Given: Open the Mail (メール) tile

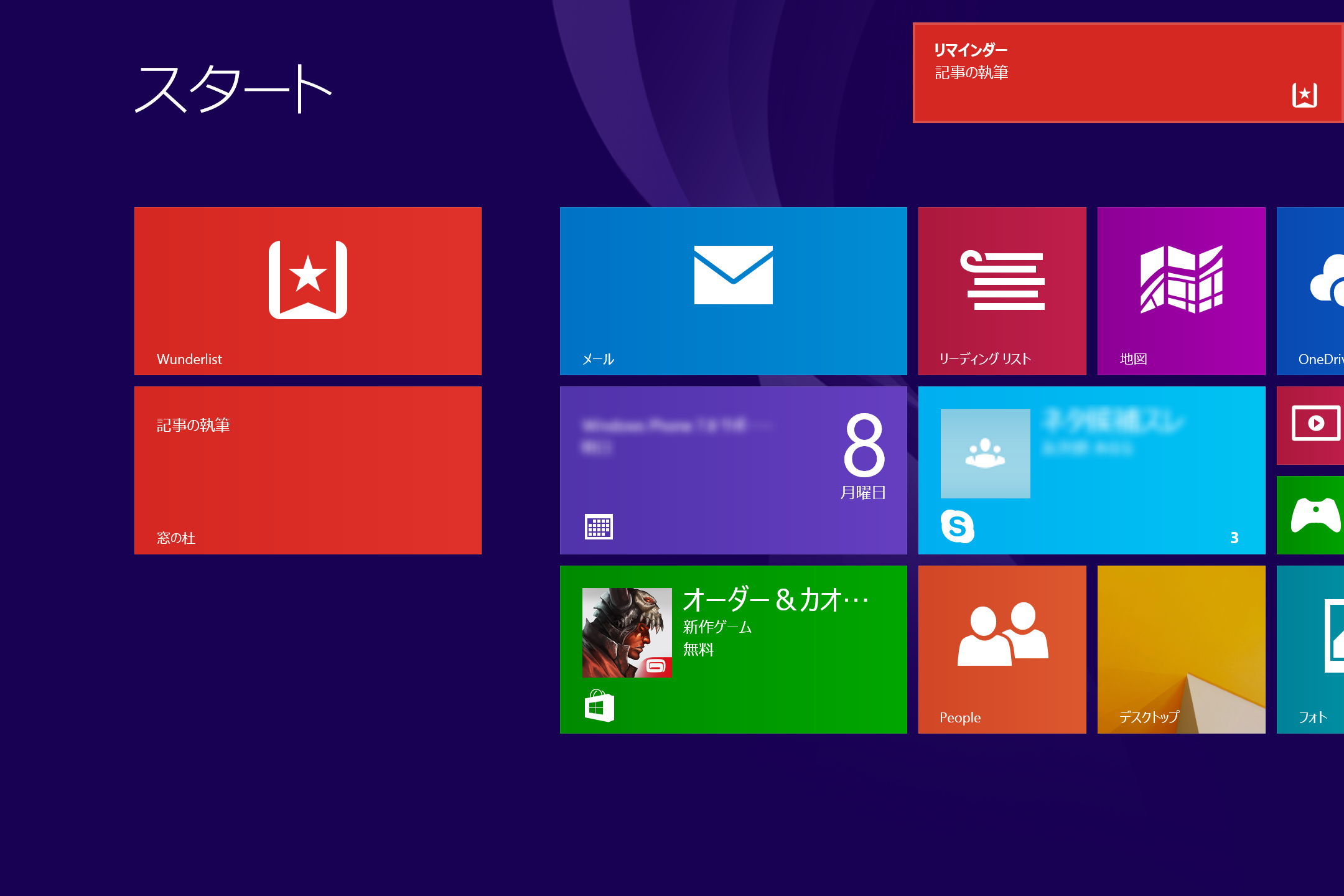Looking at the screenshot, I should (733, 291).
